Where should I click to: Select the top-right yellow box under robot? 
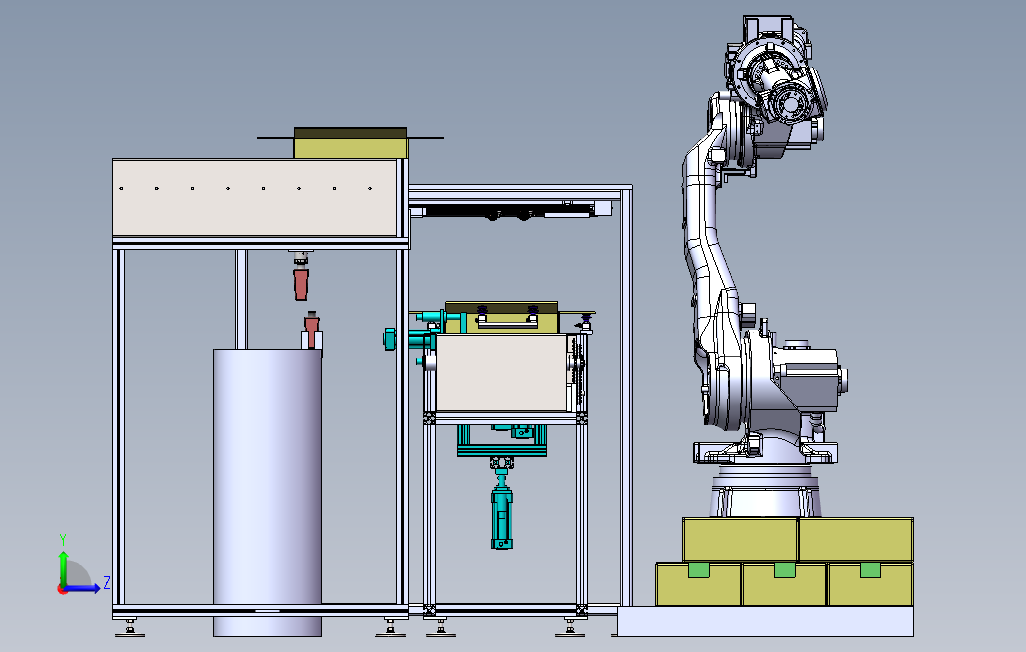[856, 540]
